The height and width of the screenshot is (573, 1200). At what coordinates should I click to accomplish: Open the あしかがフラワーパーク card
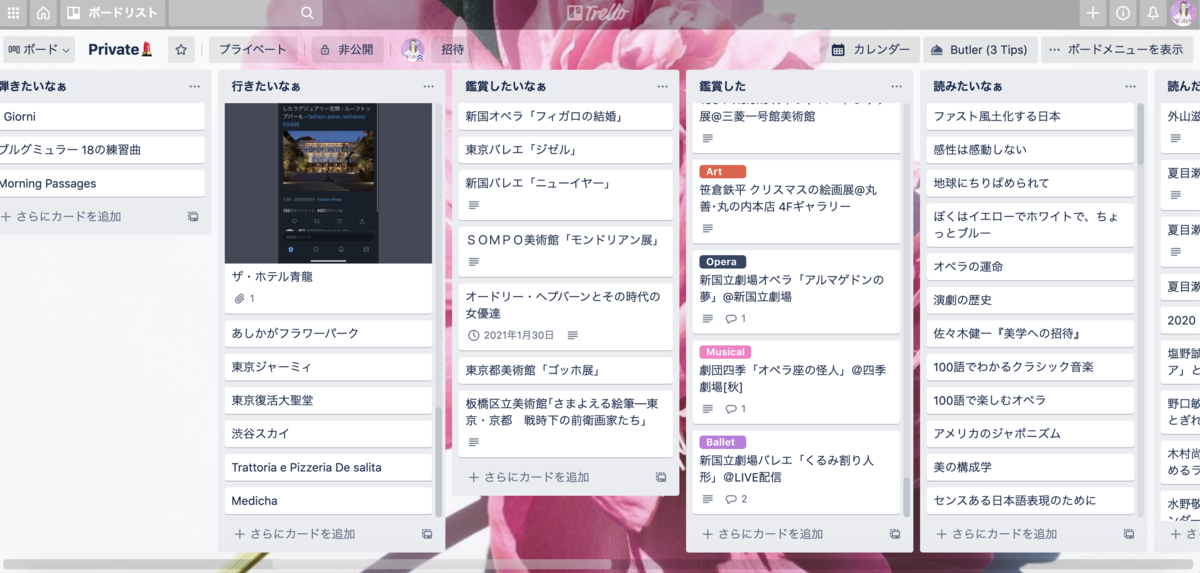(x=328, y=333)
